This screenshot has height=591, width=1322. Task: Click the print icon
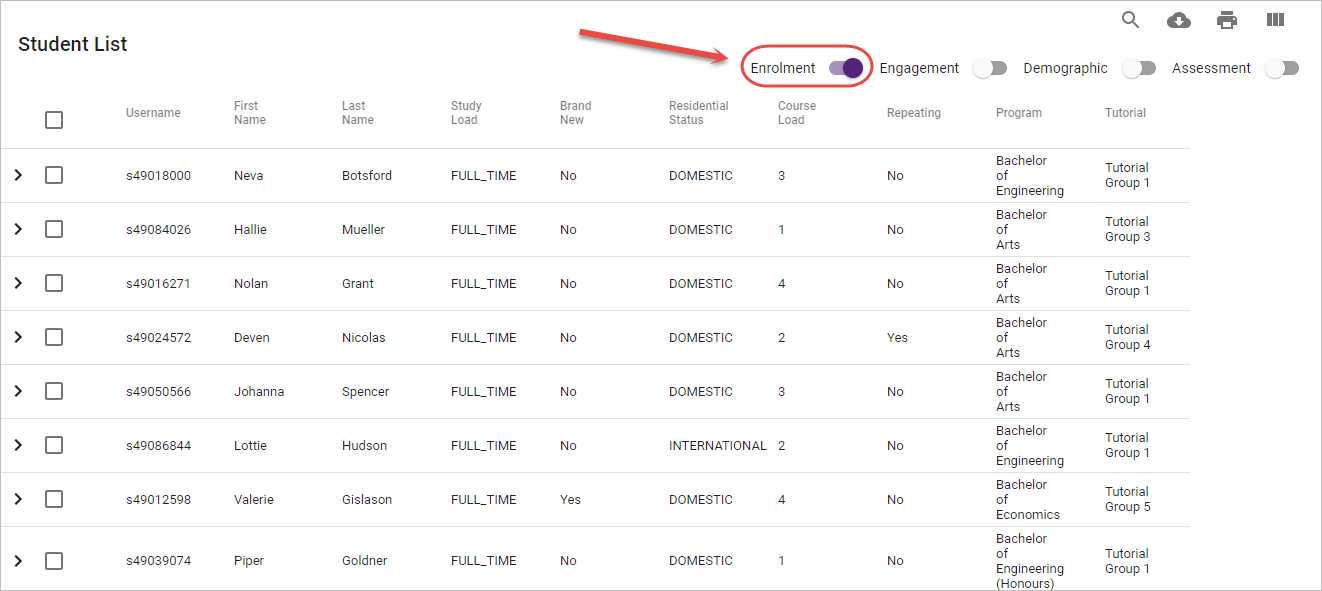click(1227, 20)
